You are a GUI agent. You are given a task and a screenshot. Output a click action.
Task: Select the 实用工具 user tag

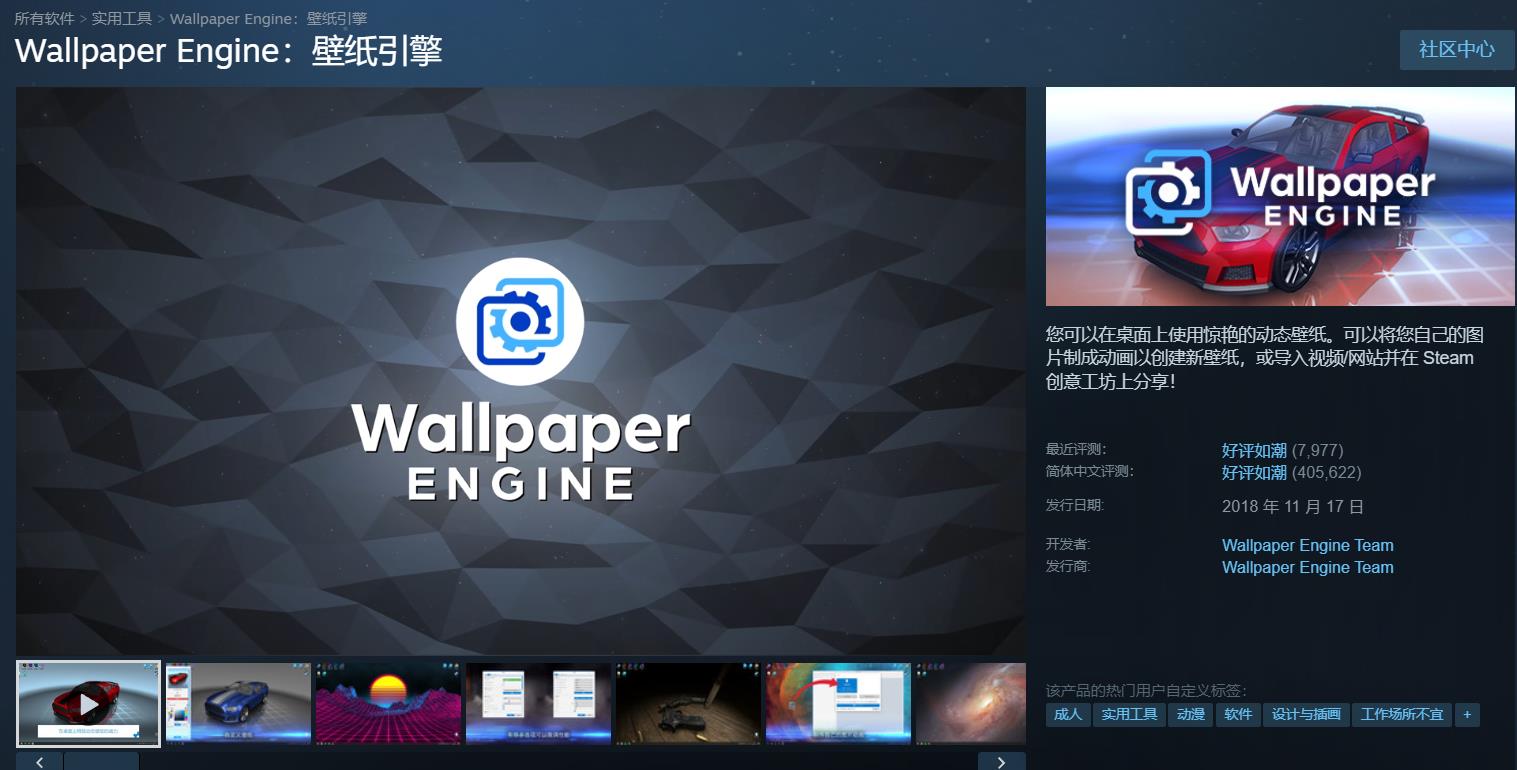(x=1129, y=714)
